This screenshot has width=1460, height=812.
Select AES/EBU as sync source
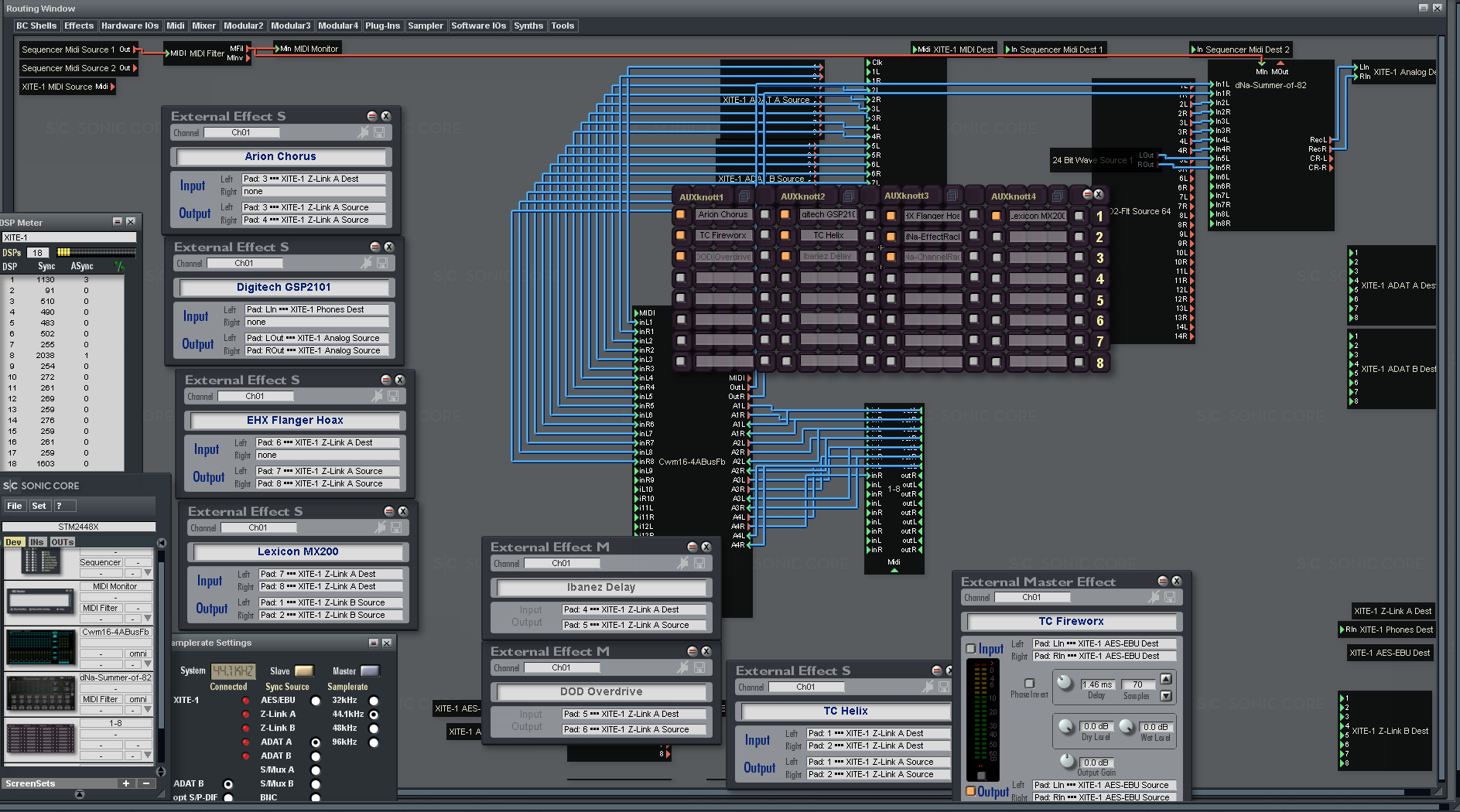tap(316, 701)
